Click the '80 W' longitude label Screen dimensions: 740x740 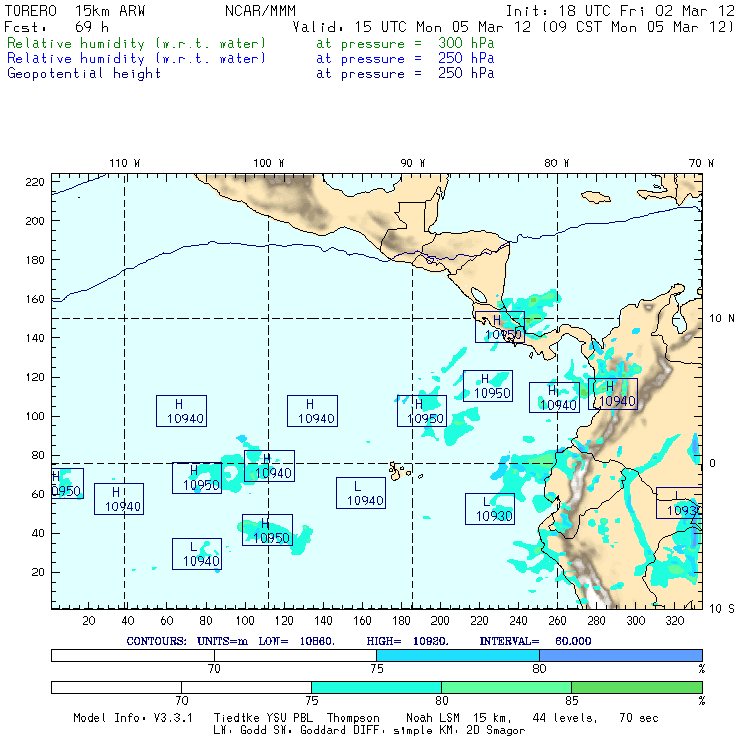coord(556,163)
